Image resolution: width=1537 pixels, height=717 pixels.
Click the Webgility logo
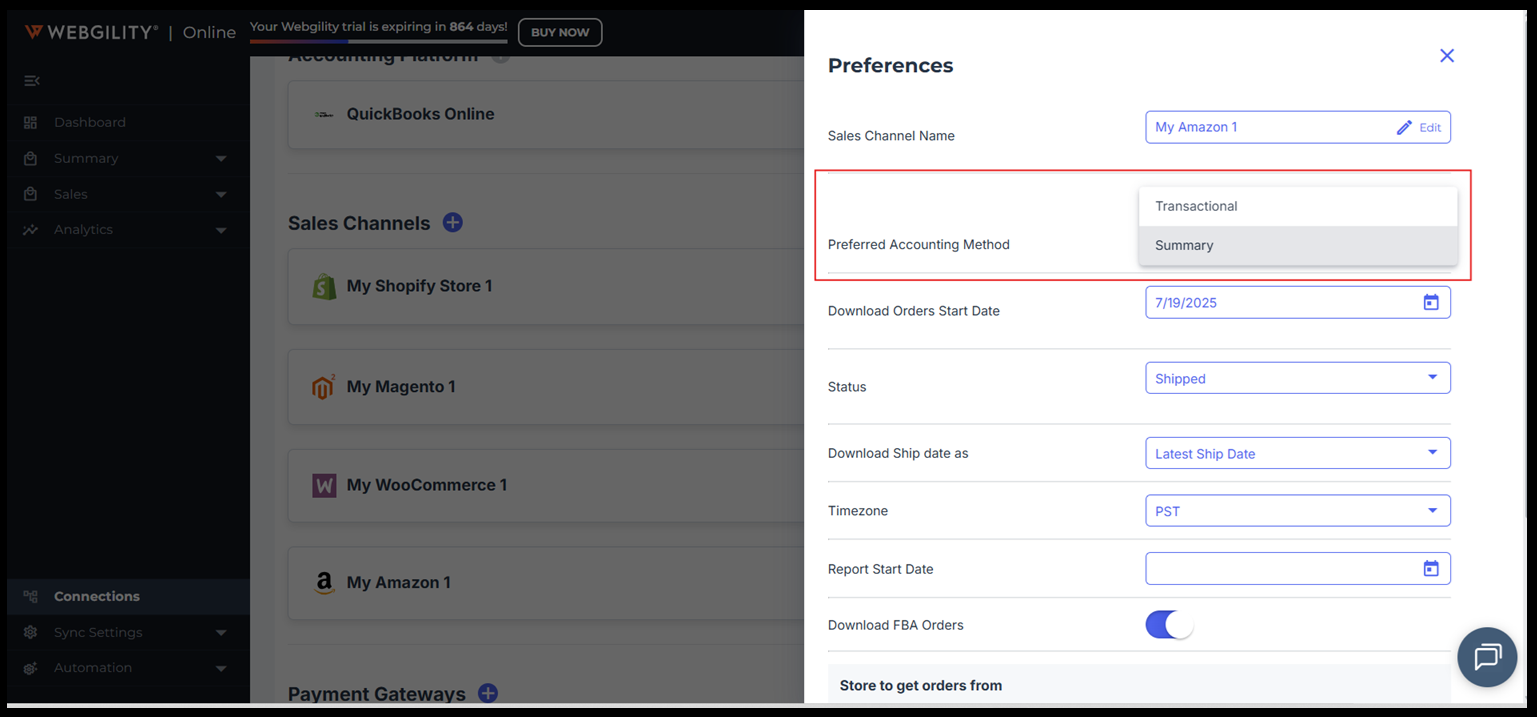coord(91,32)
